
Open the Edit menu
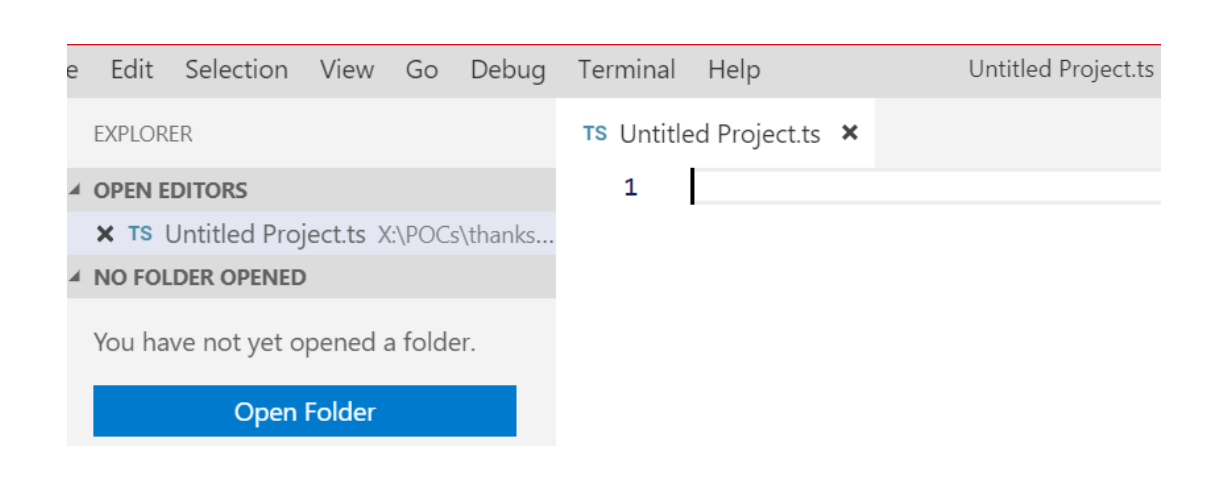pos(132,70)
